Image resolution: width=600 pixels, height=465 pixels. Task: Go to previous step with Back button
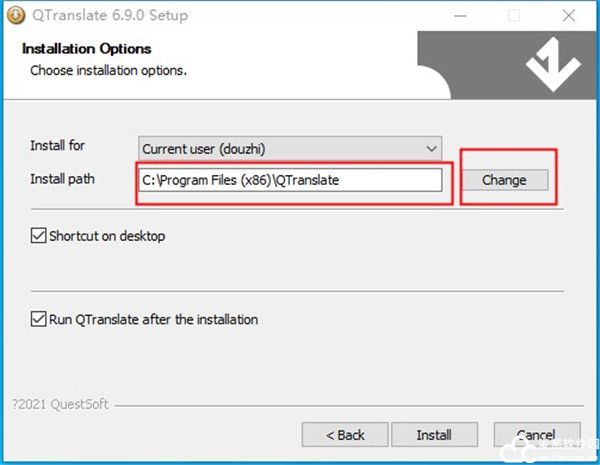(x=345, y=435)
